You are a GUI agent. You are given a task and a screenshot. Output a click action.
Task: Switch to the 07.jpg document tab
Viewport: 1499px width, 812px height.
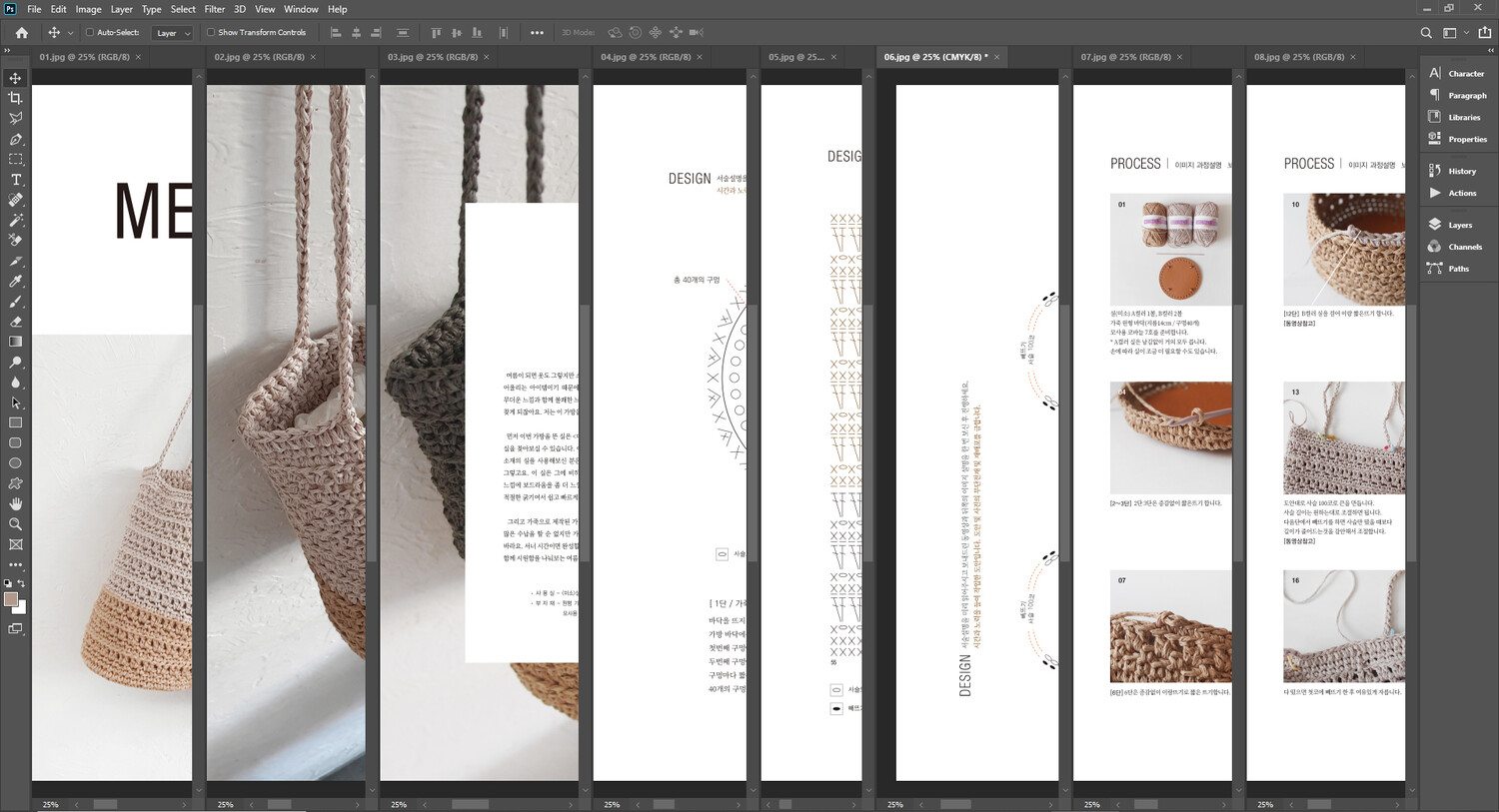(x=1124, y=57)
